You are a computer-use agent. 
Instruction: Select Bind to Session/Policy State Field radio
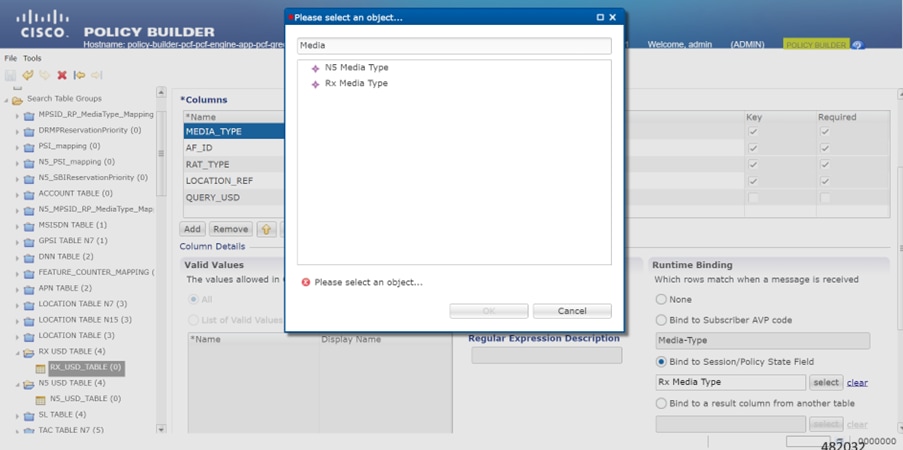661,362
